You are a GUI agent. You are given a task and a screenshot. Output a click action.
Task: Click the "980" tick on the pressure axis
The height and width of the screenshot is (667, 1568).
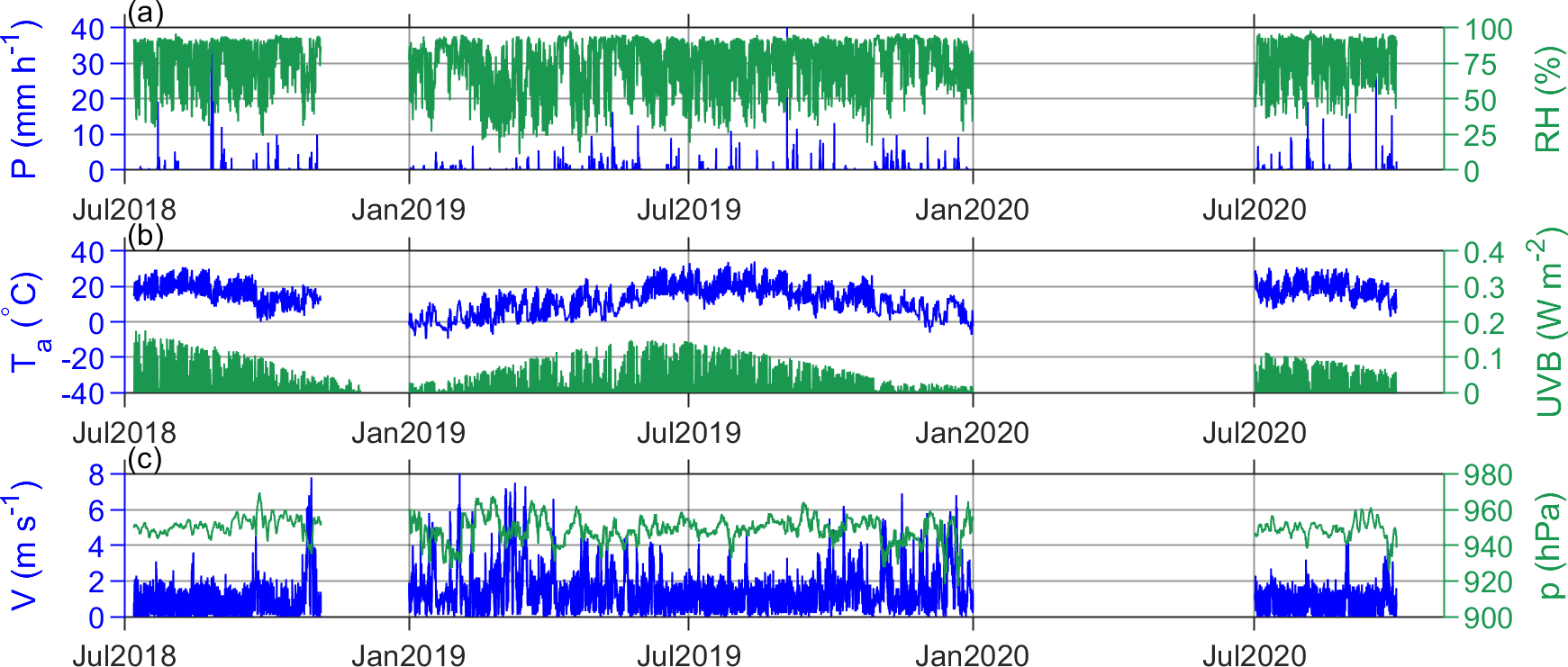[x=1487, y=475]
